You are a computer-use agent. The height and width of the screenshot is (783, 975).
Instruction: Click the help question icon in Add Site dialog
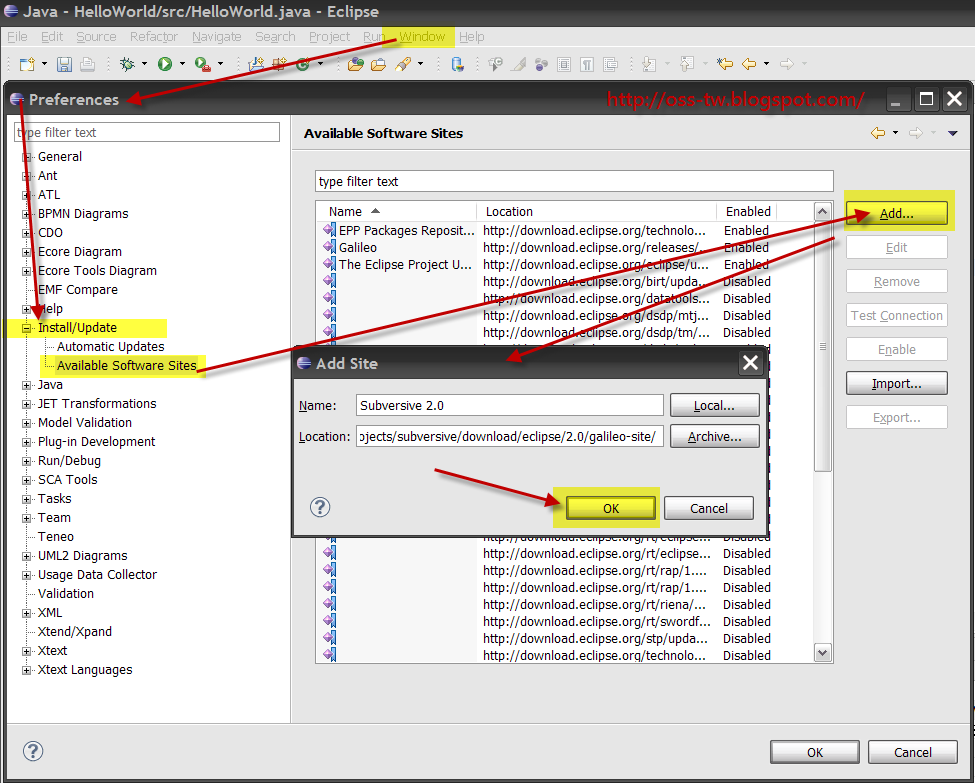(320, 507)
